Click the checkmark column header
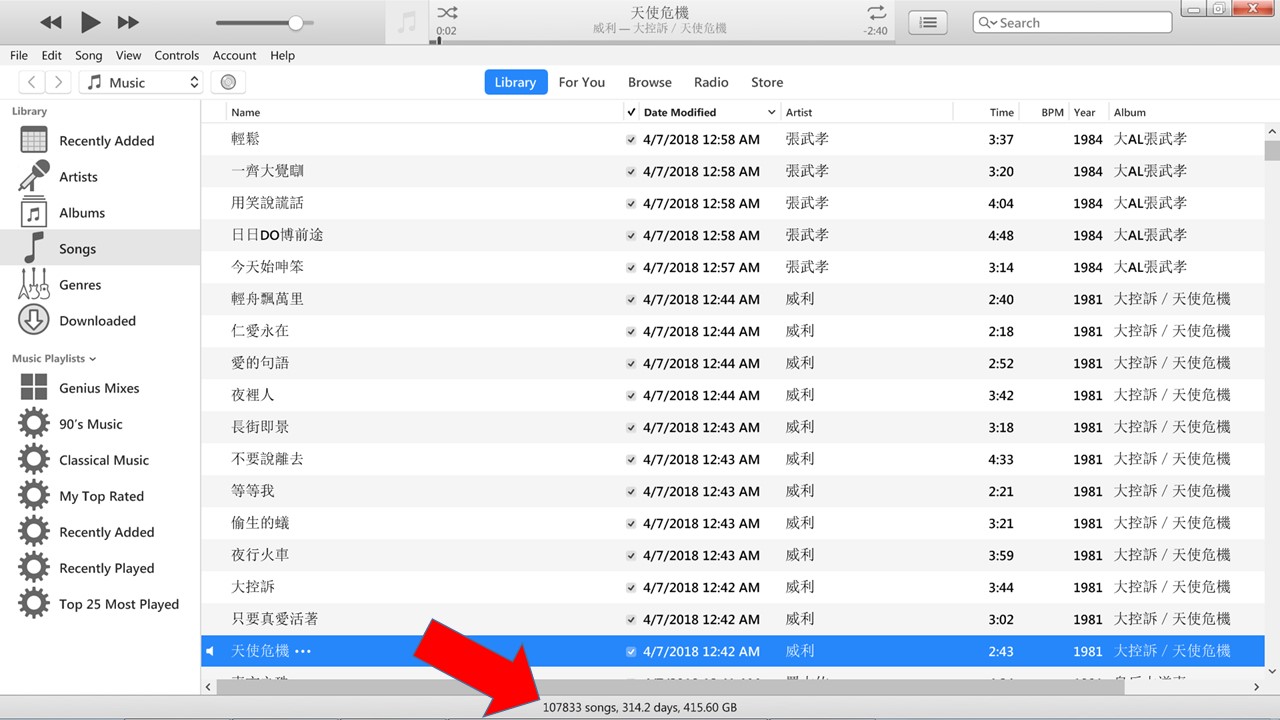This screenshot has height=720, width=1280. [631, 112]
